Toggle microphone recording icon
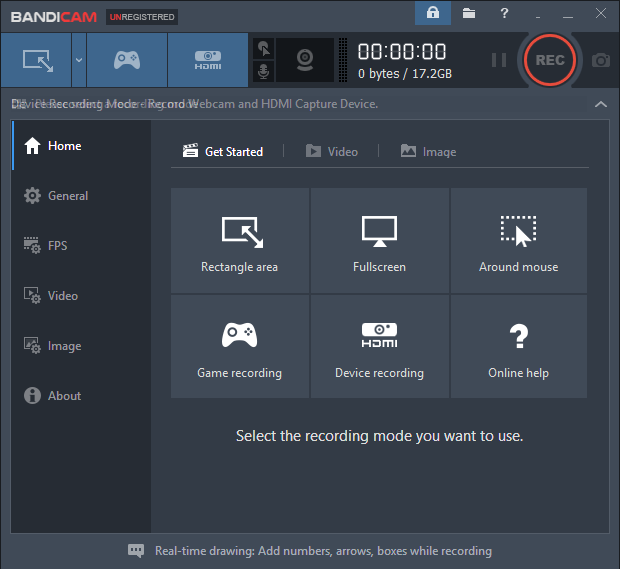 263,71
